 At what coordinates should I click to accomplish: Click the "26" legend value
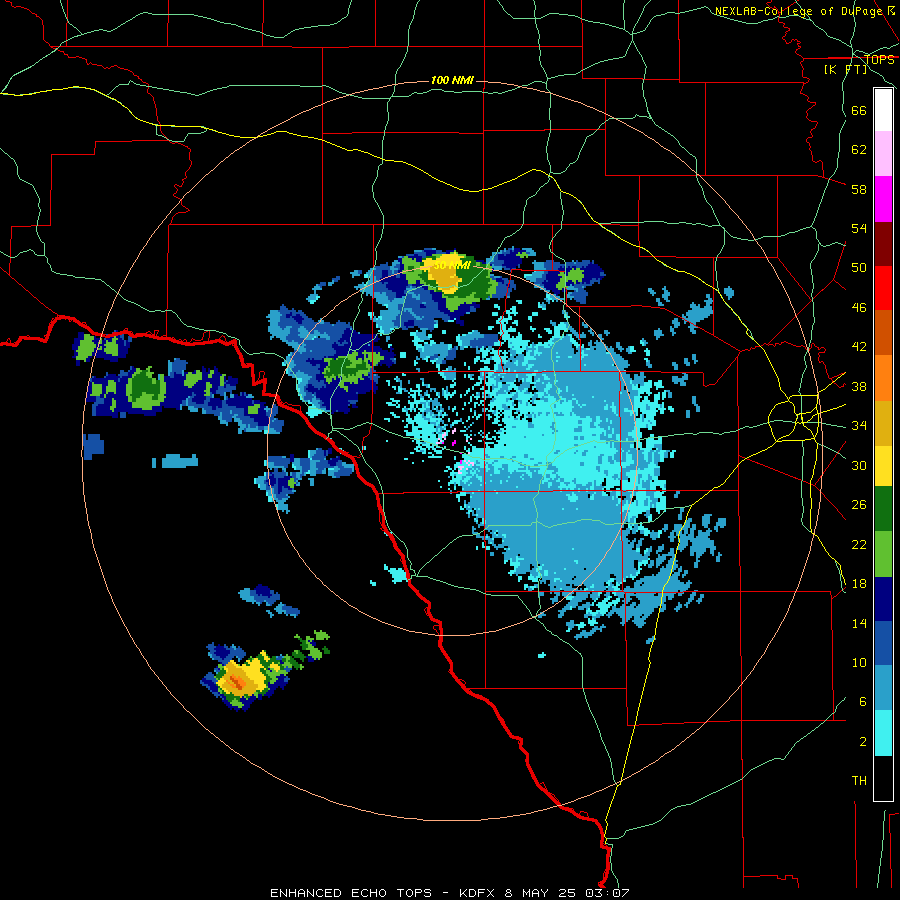pyautogui.click(x=859, y=505)
